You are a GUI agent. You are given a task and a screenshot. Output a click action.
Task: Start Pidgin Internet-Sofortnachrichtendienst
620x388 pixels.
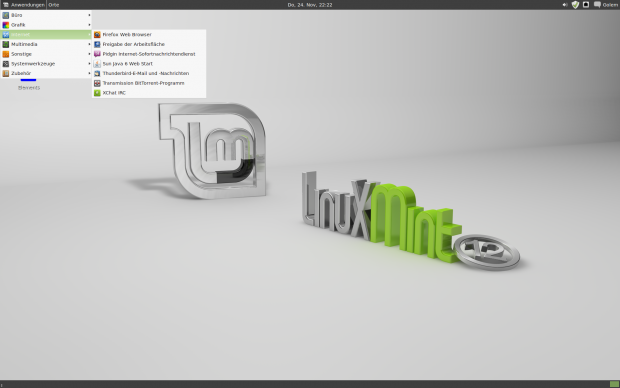[x=149, y=54]
